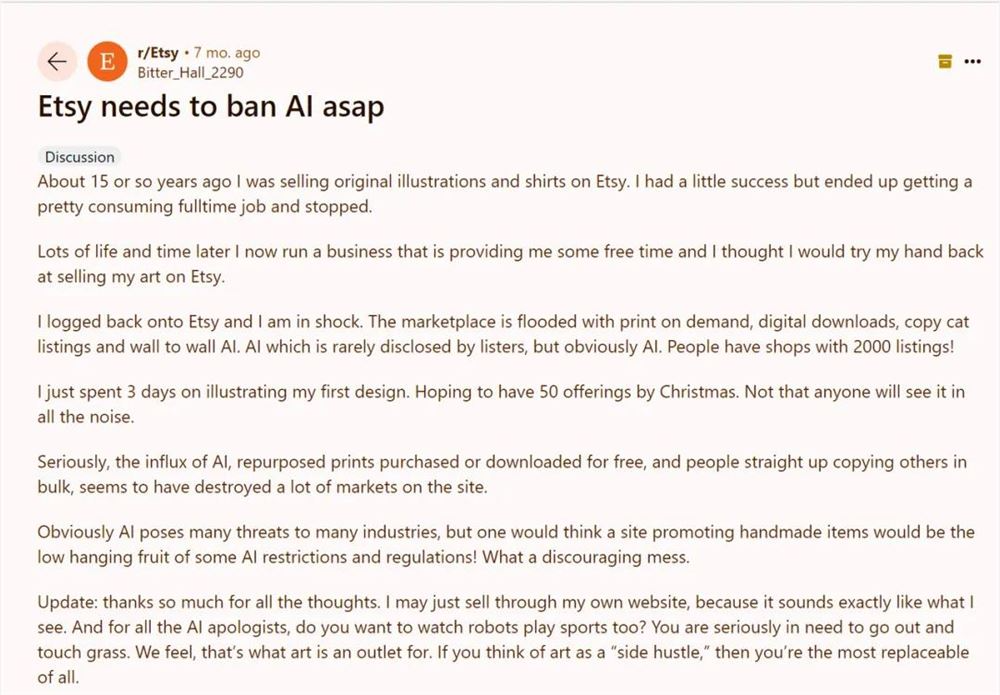Image resolution: width=1000 pixels, height=695 pixels.
Task: Open the r/Etsy subreddit link
Action: tap(158, 53)
